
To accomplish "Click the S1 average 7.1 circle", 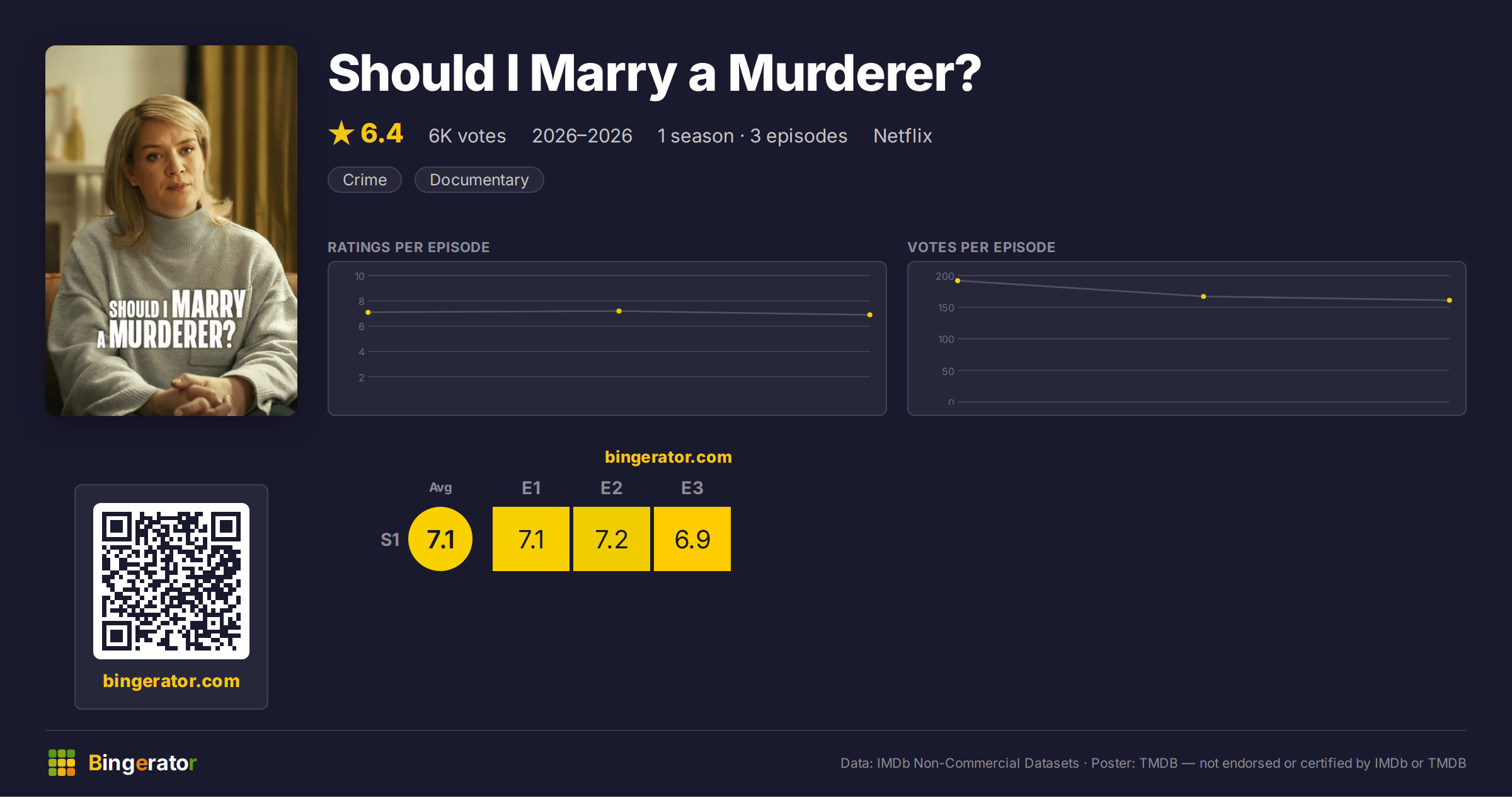I will pyautogui.click(x=440, y=539).
